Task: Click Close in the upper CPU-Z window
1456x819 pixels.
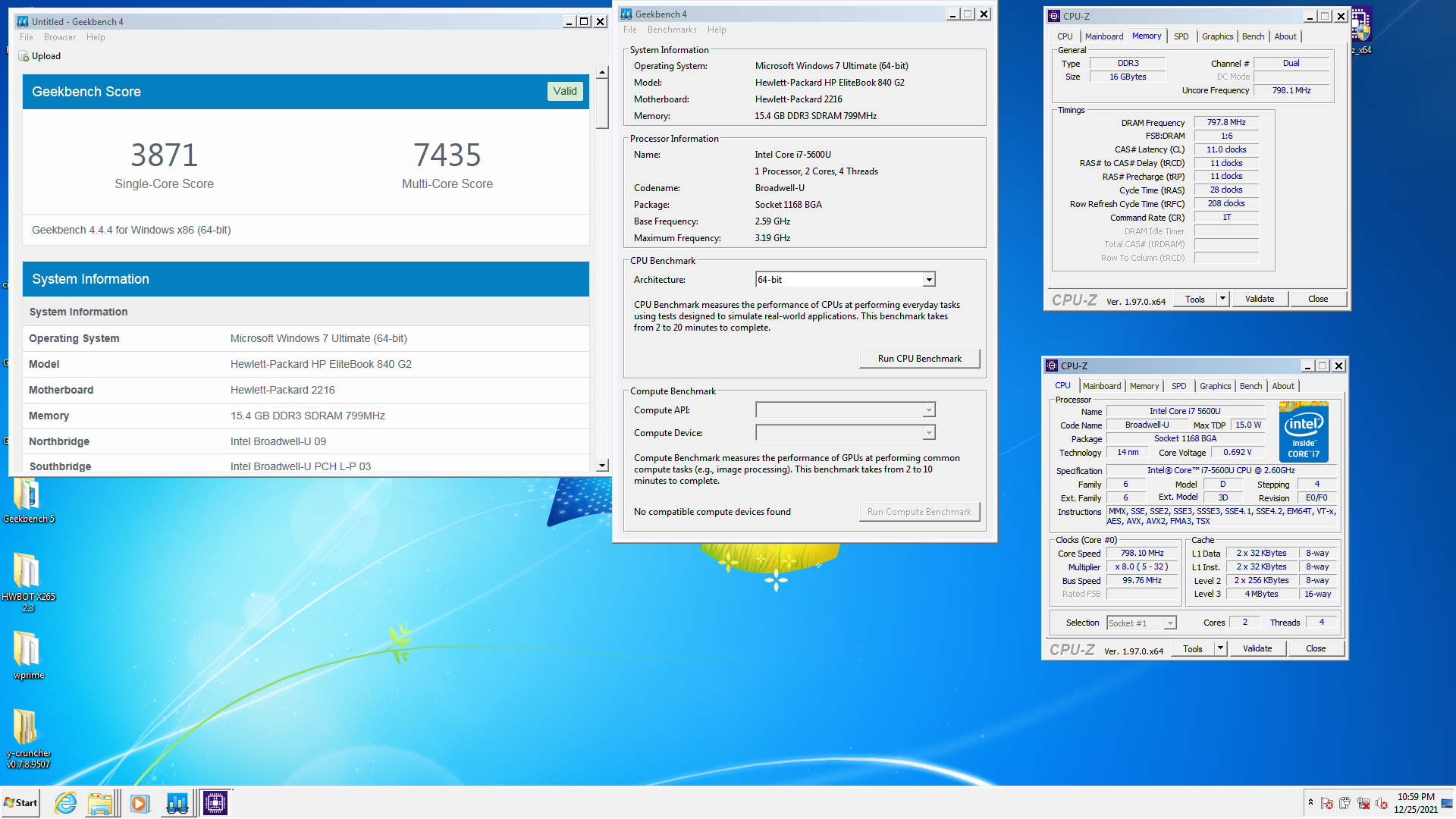Action: point(1318,299)
